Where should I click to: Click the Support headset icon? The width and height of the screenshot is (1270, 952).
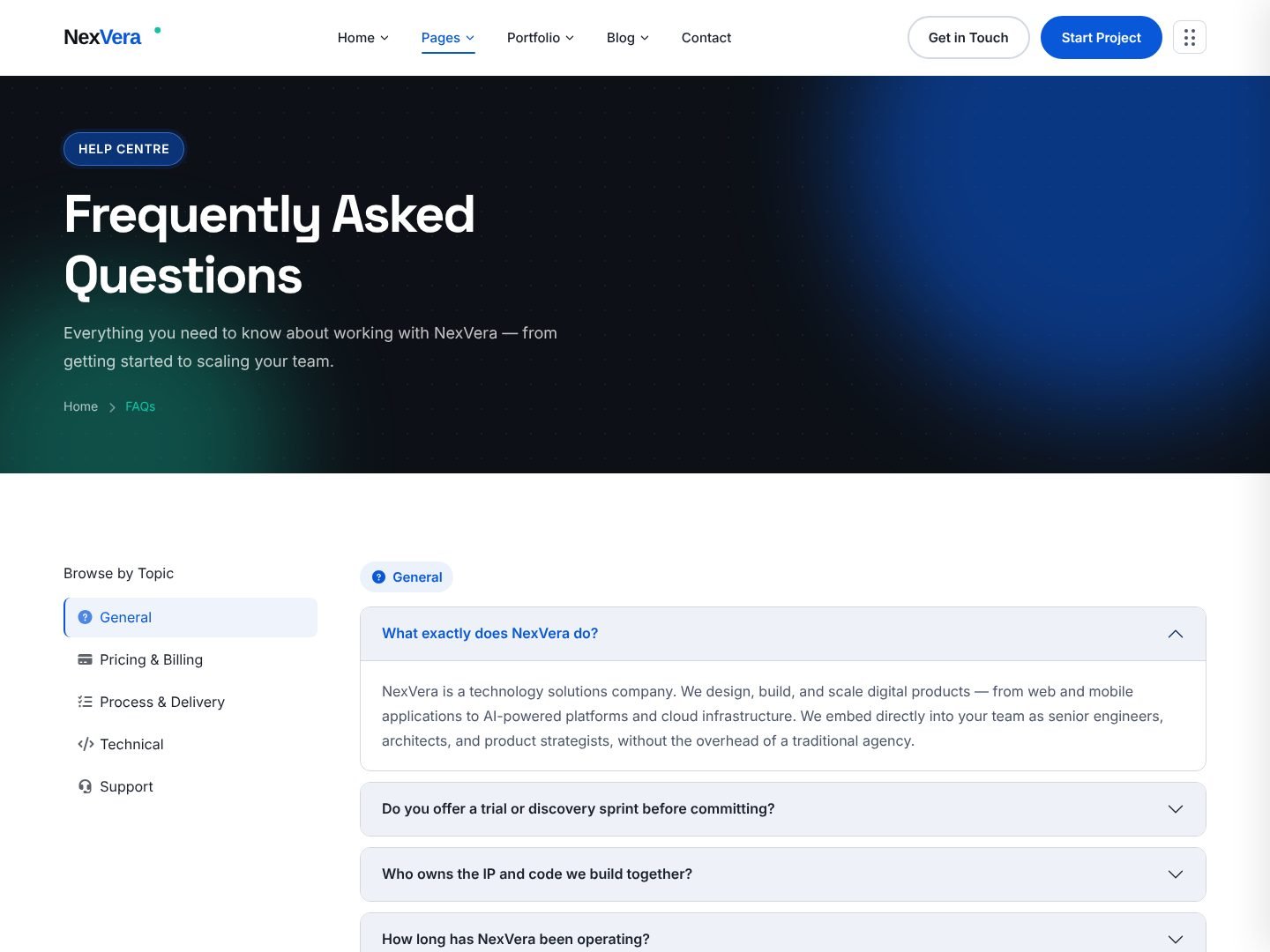[86, 786]
